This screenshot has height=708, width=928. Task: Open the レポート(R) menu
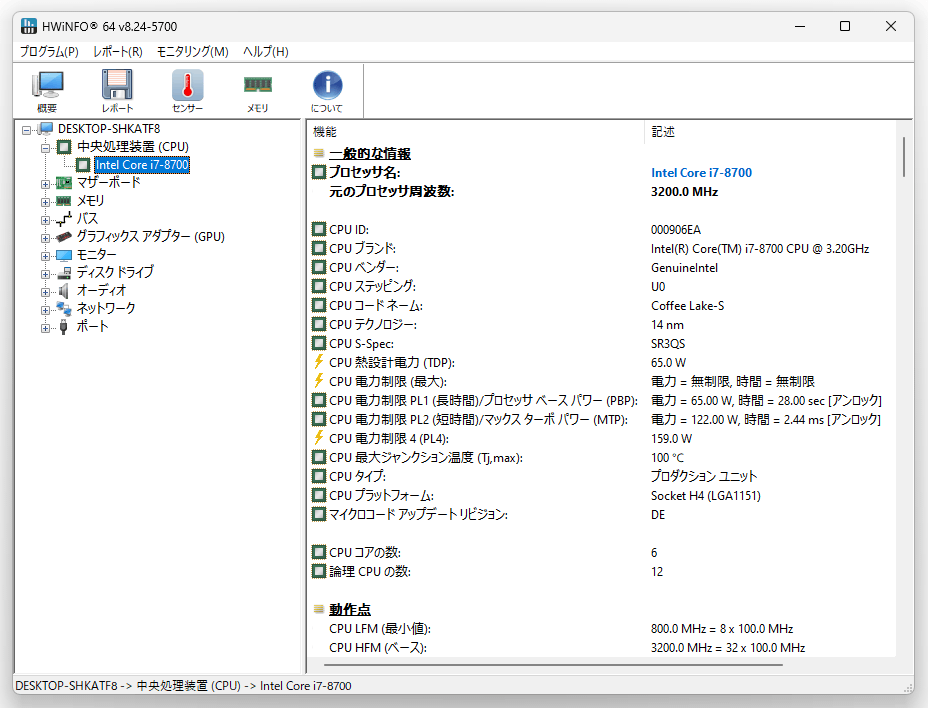pyautogui.click(x=118, y=52)
